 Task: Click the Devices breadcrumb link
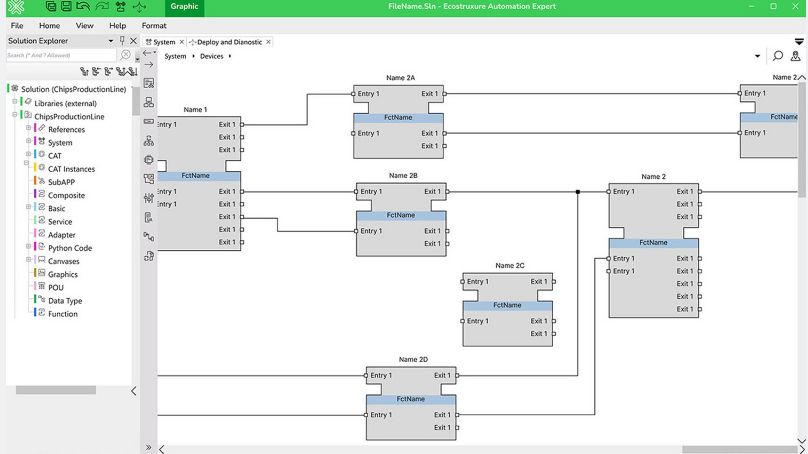coord(211,56)
